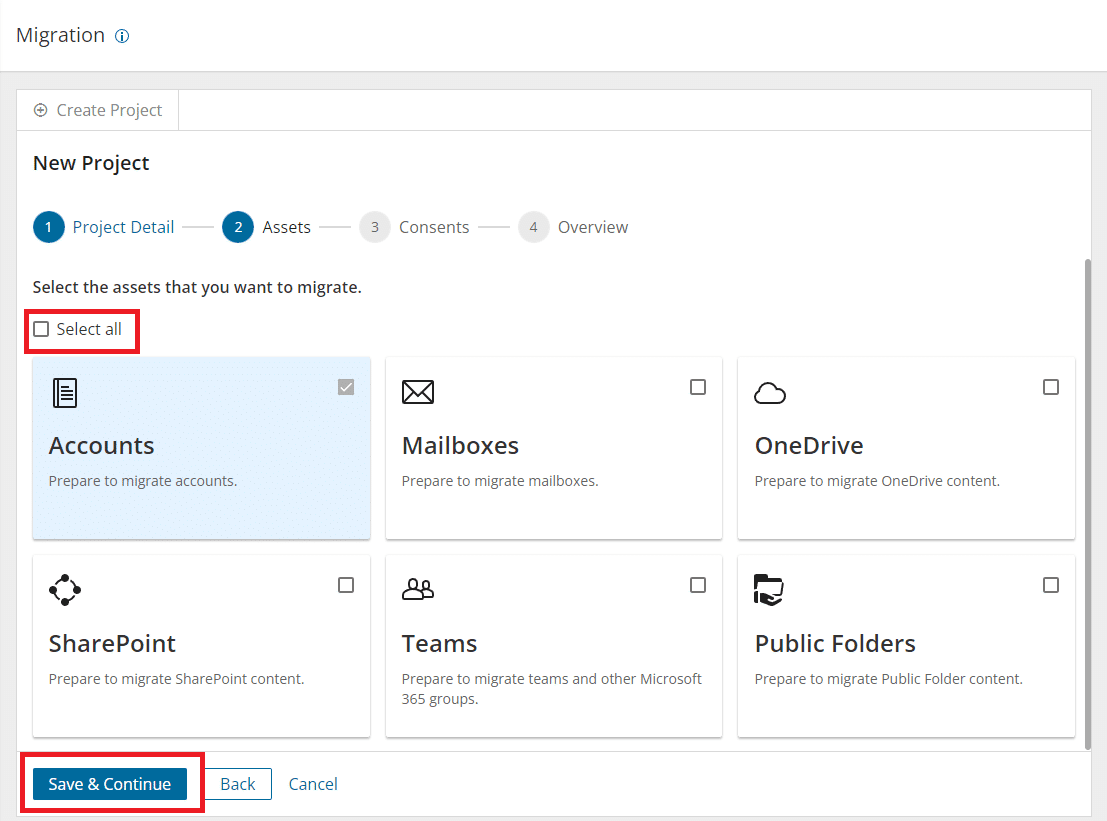Click the Back button
Image resolution: width=1107 pixels, height=821 pixels.
[x=238, y=784]
